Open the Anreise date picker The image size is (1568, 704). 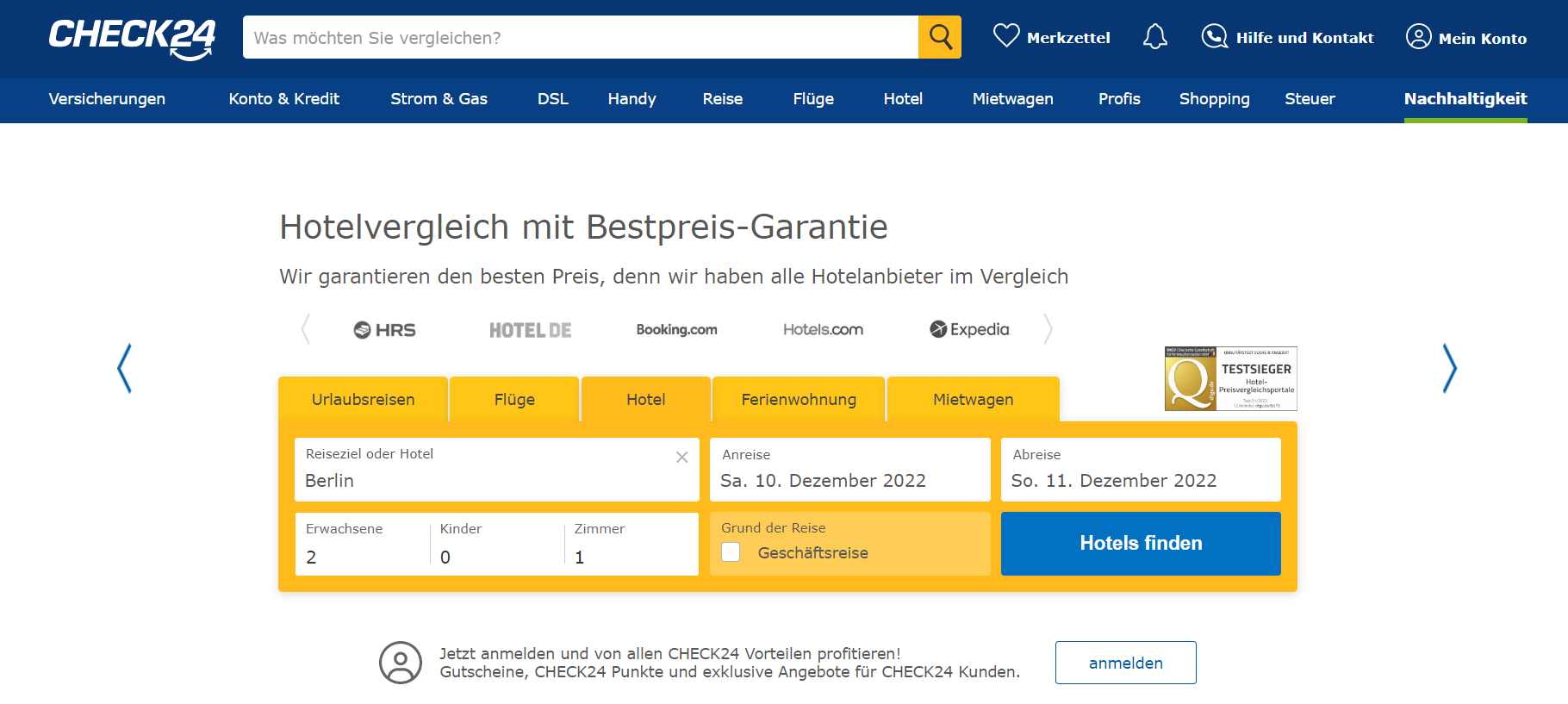849,470
